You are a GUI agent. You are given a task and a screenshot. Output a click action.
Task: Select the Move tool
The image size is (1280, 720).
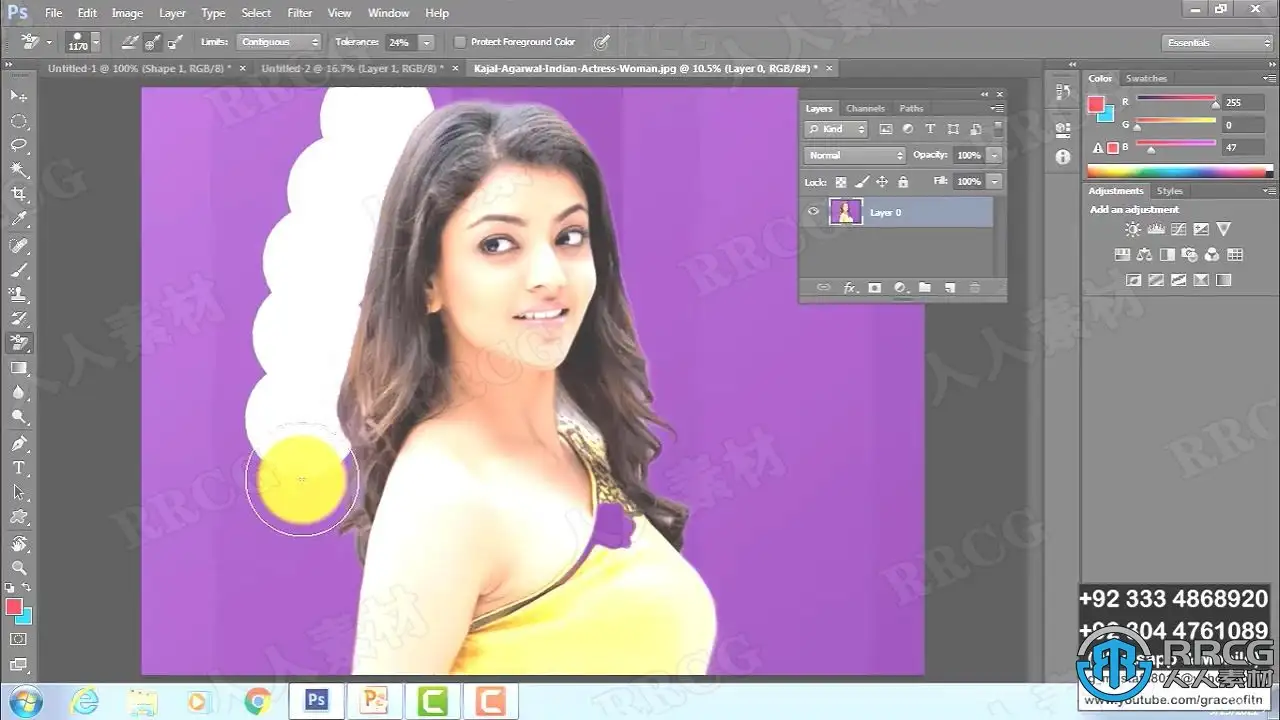[x=18, y=95]
